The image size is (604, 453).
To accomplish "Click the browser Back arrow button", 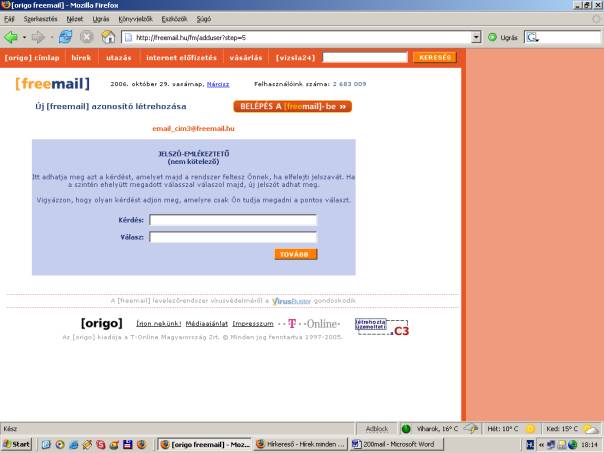I will (12, 37).
